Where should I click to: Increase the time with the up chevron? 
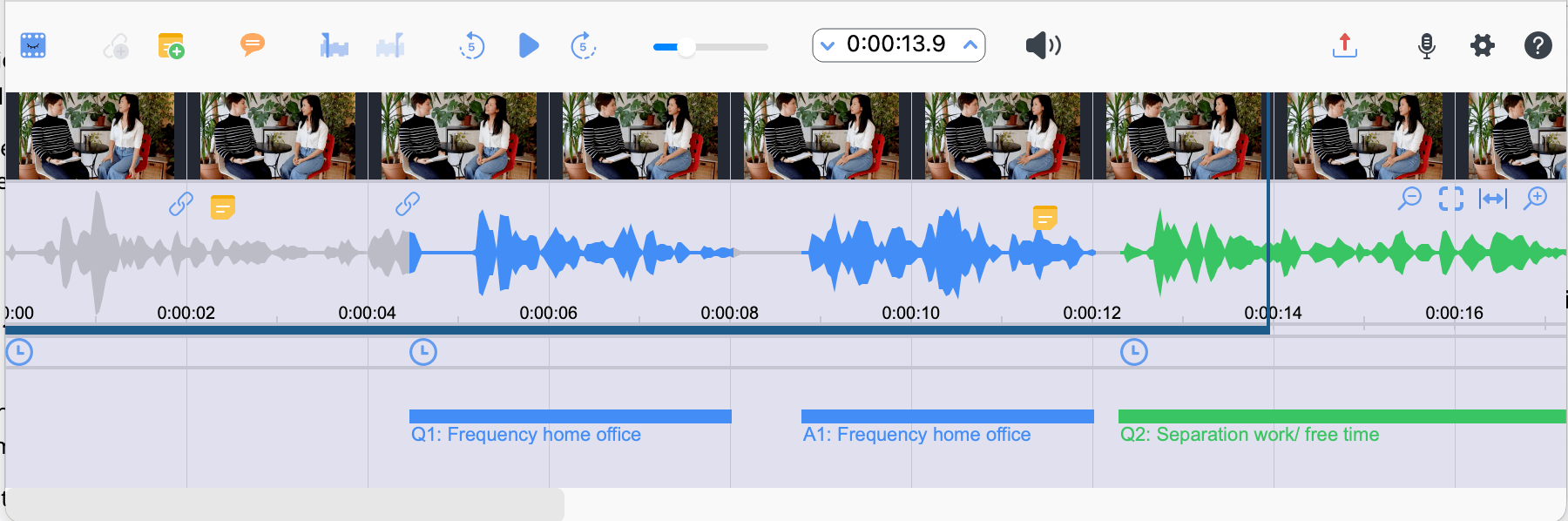tap(970, 45)
